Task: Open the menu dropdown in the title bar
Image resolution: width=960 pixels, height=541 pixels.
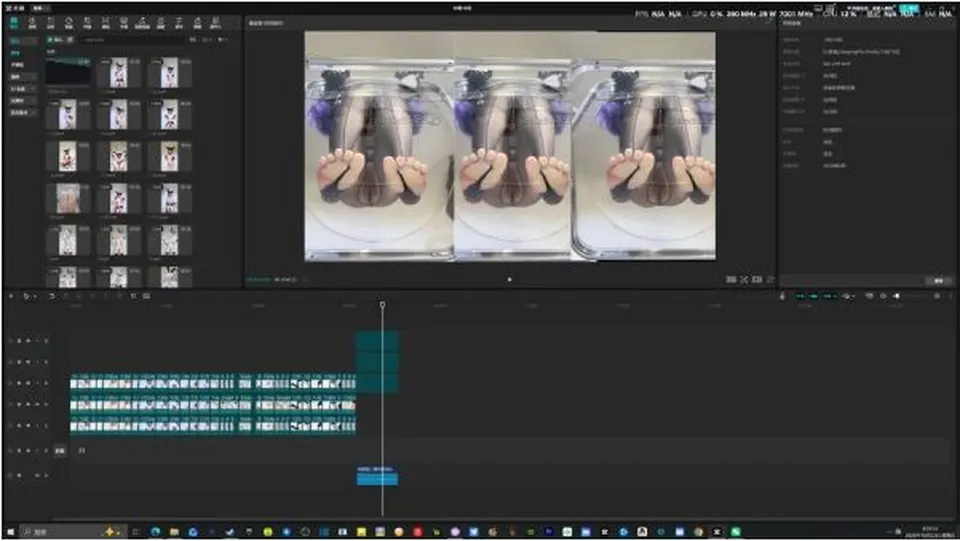Action: coord(40,8)
